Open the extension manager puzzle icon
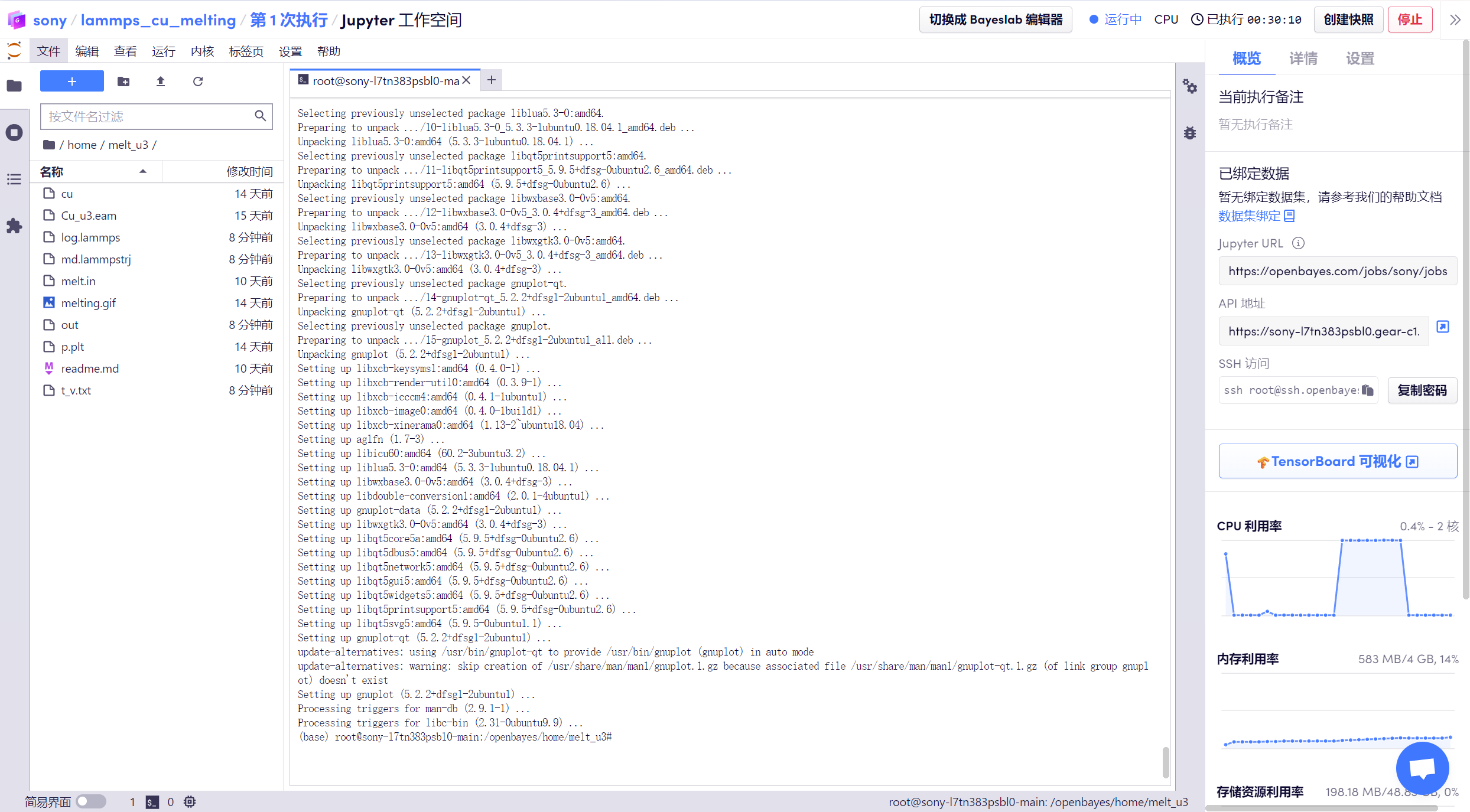1470x812 pixels. pyautogui.click(x=14, y=226)
